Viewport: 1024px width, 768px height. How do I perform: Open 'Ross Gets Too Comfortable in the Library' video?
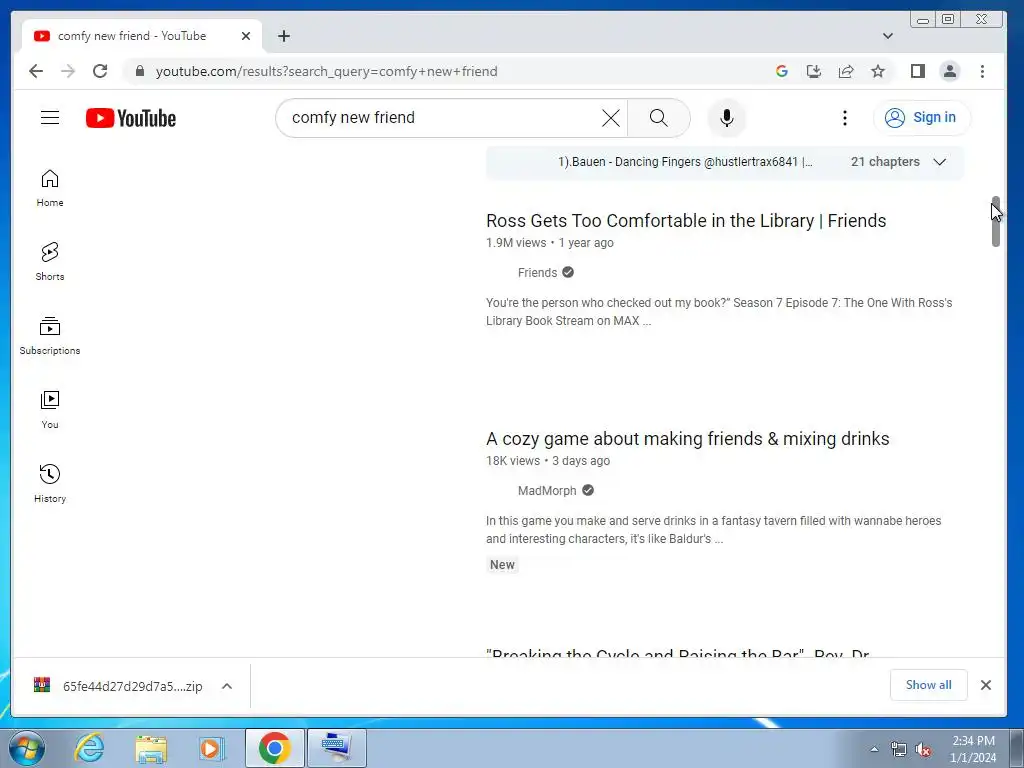pos(686,221)
